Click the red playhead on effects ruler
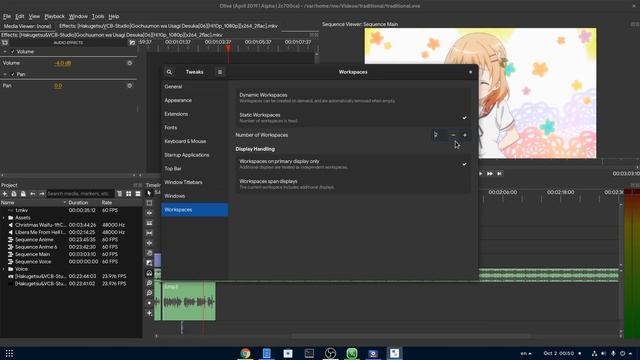 228,49
